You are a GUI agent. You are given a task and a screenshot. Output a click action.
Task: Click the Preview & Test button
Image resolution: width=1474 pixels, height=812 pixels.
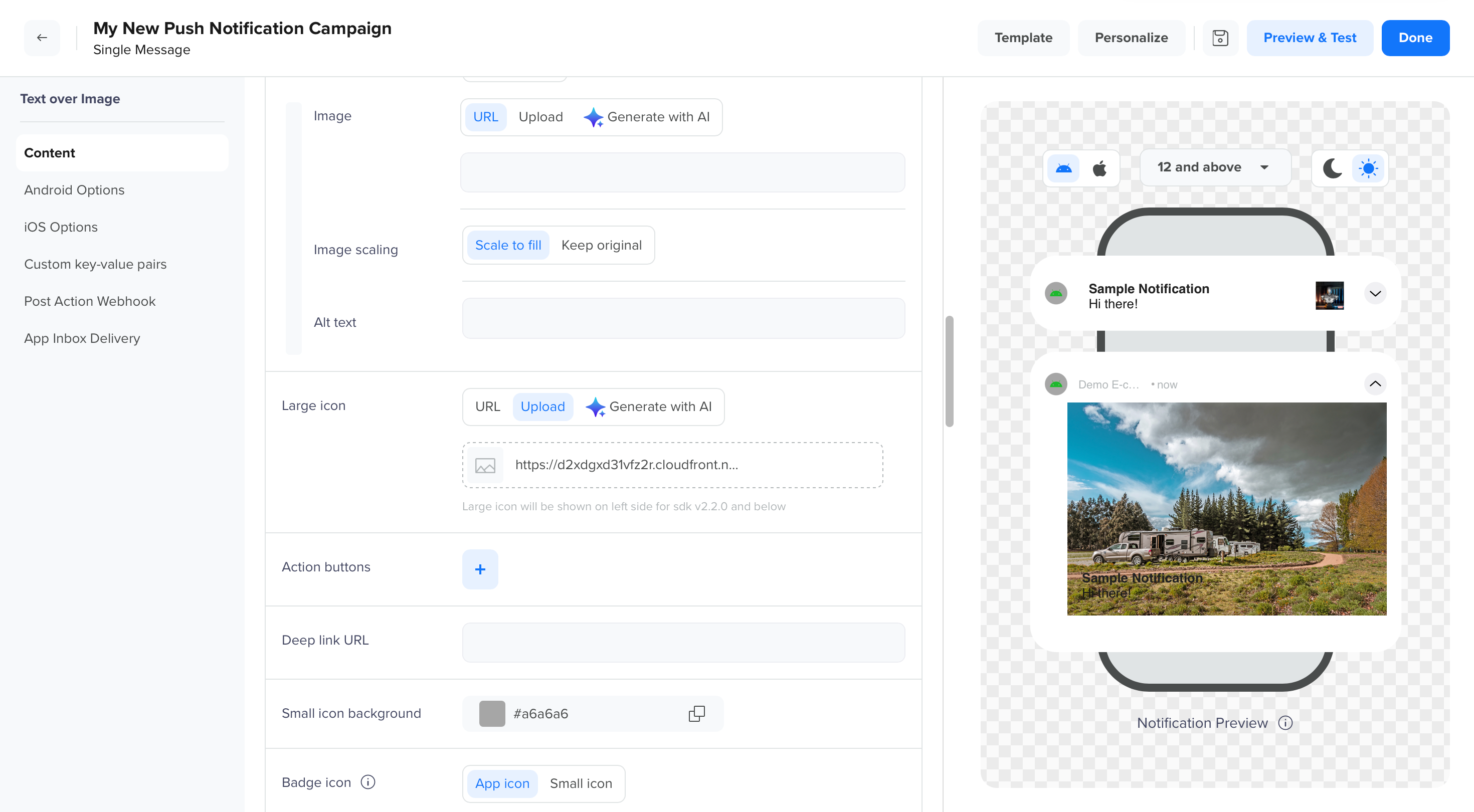(x=1309, y=38)
